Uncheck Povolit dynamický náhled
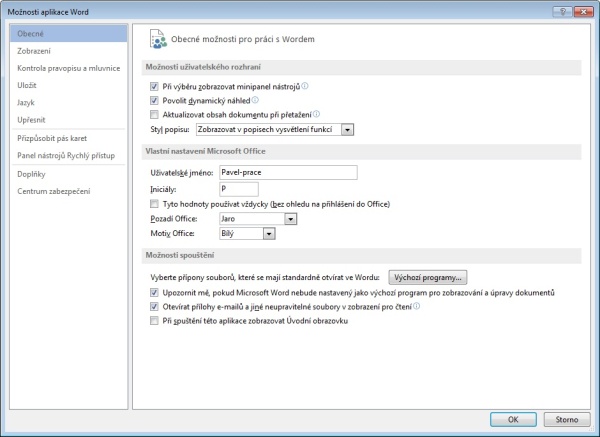600x437 pixels. pos(154,101)
